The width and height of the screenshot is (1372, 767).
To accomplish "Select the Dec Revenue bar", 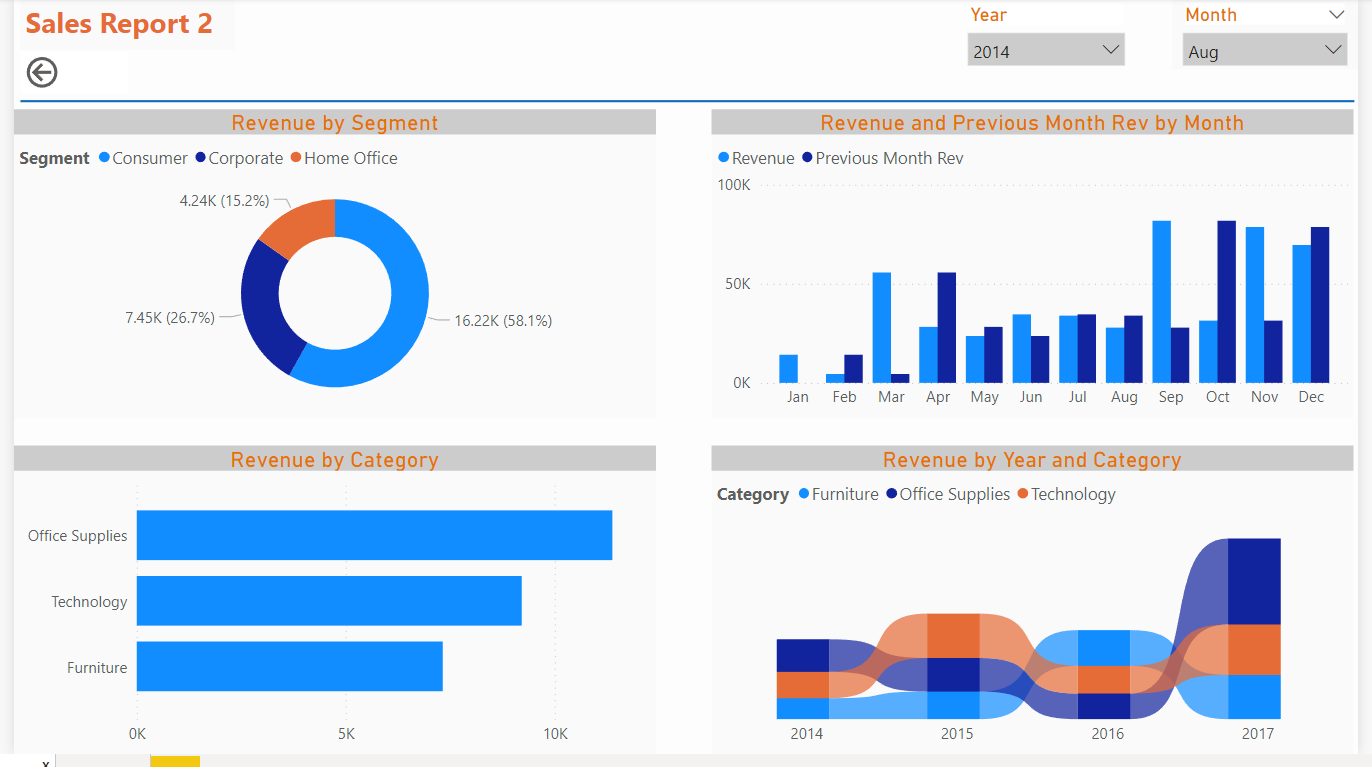I will 1301,314.
